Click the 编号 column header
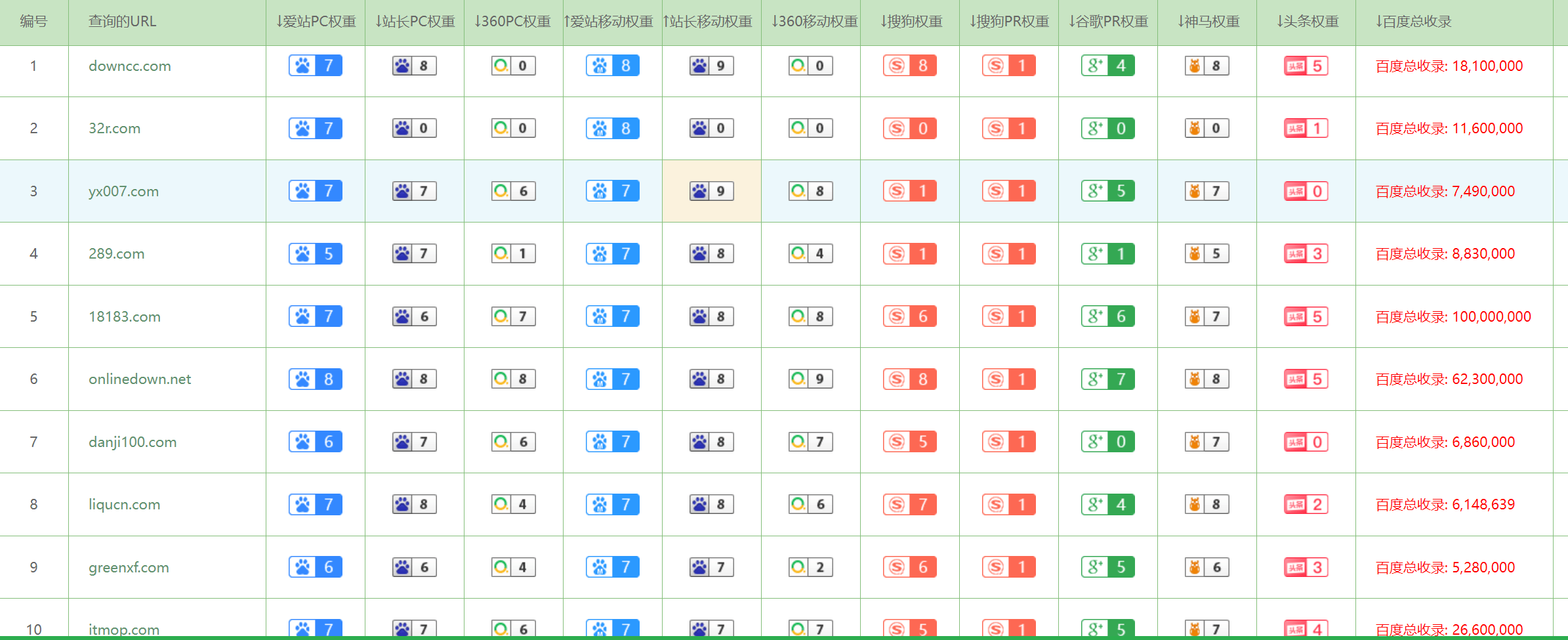 [33, 22]
